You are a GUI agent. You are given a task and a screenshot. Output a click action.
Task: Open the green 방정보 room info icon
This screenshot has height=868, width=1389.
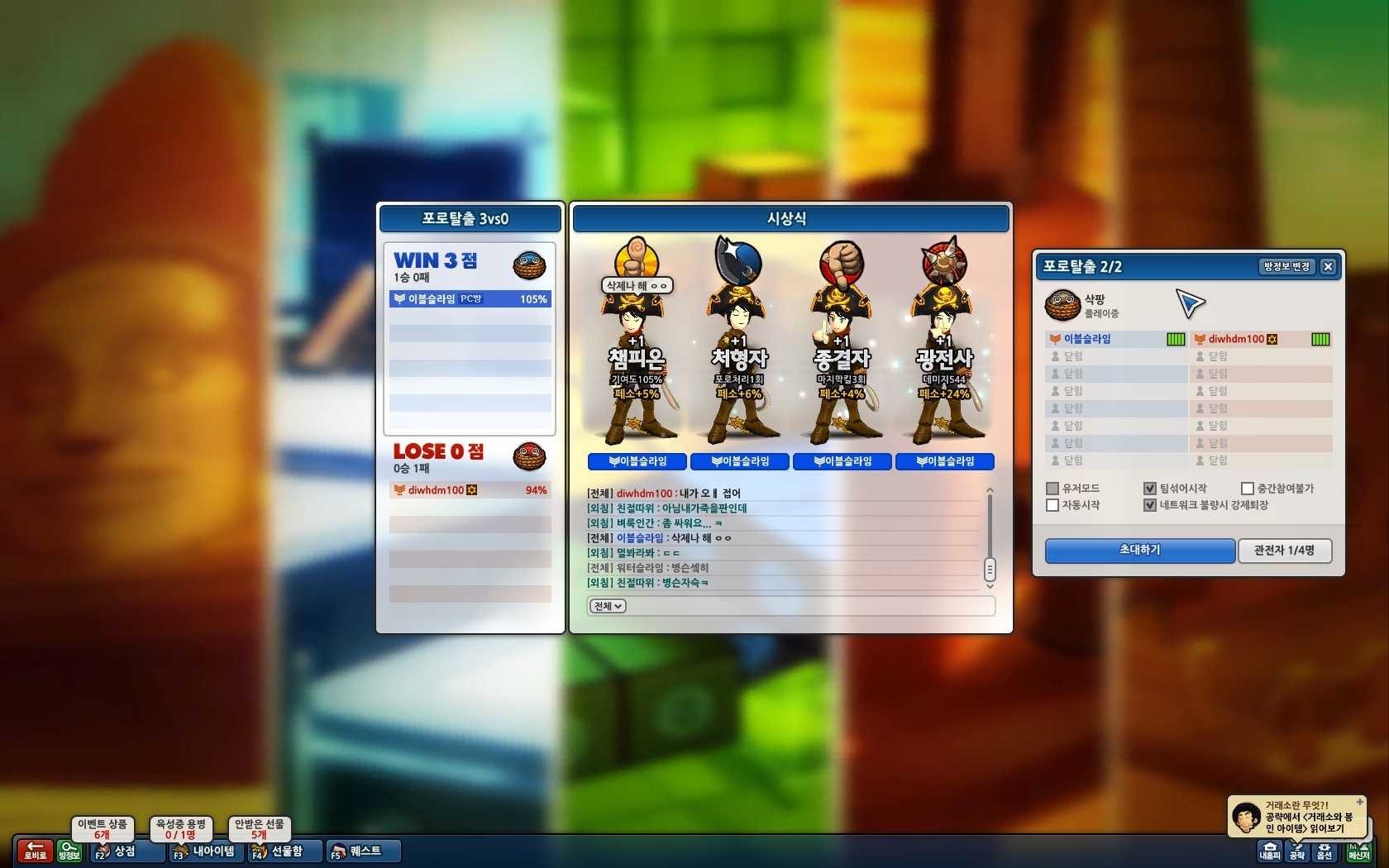coord(69,851)
